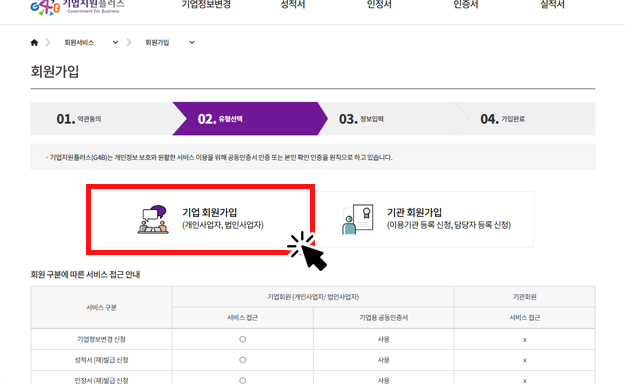Screen dimensions: 625x384
Task: Expand the 회원가입 breadcrumb dropdown
Action: [192, 42]
